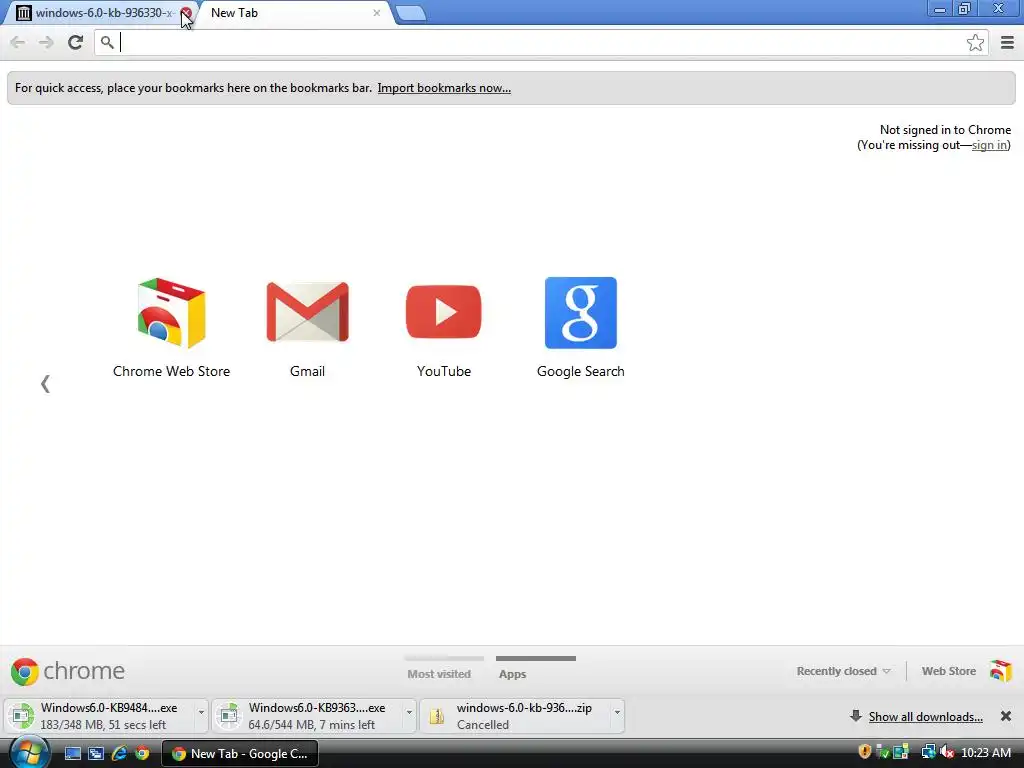Close the New Tab tab
Image resolution: width=1024 pixels, height=768 pixels.
[x=377, y=13]
